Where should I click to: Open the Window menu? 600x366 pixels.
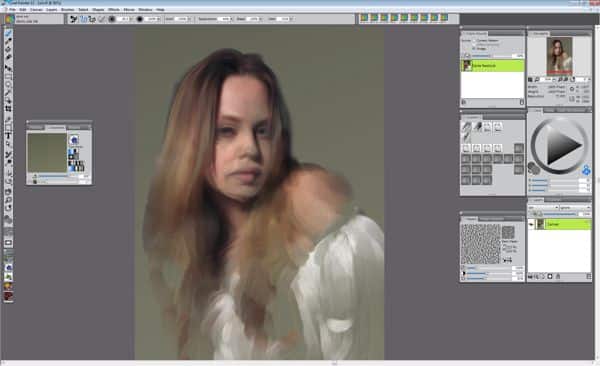click(x=145, y=10)
